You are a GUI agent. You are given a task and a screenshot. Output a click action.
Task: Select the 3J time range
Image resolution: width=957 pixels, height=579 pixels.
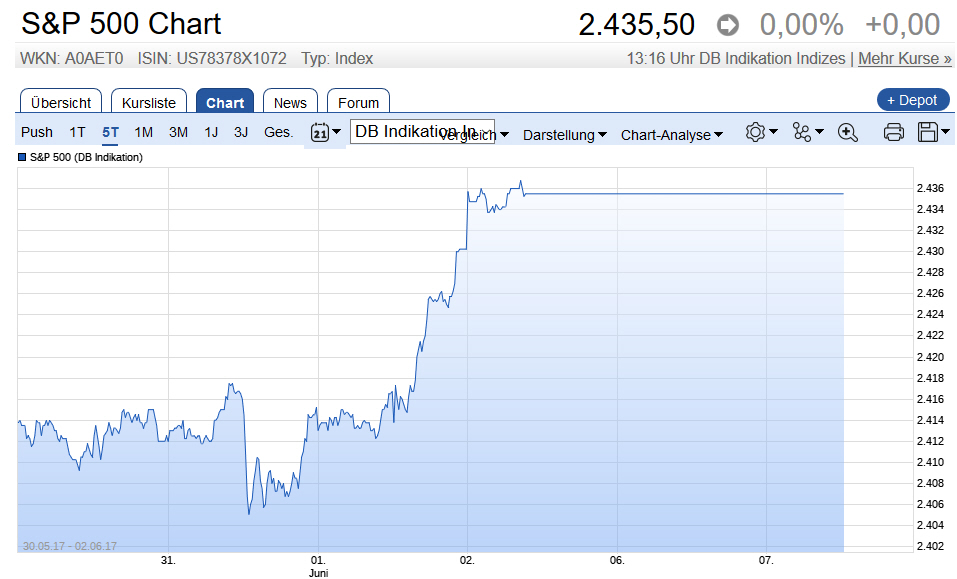(x=241, y=132)
